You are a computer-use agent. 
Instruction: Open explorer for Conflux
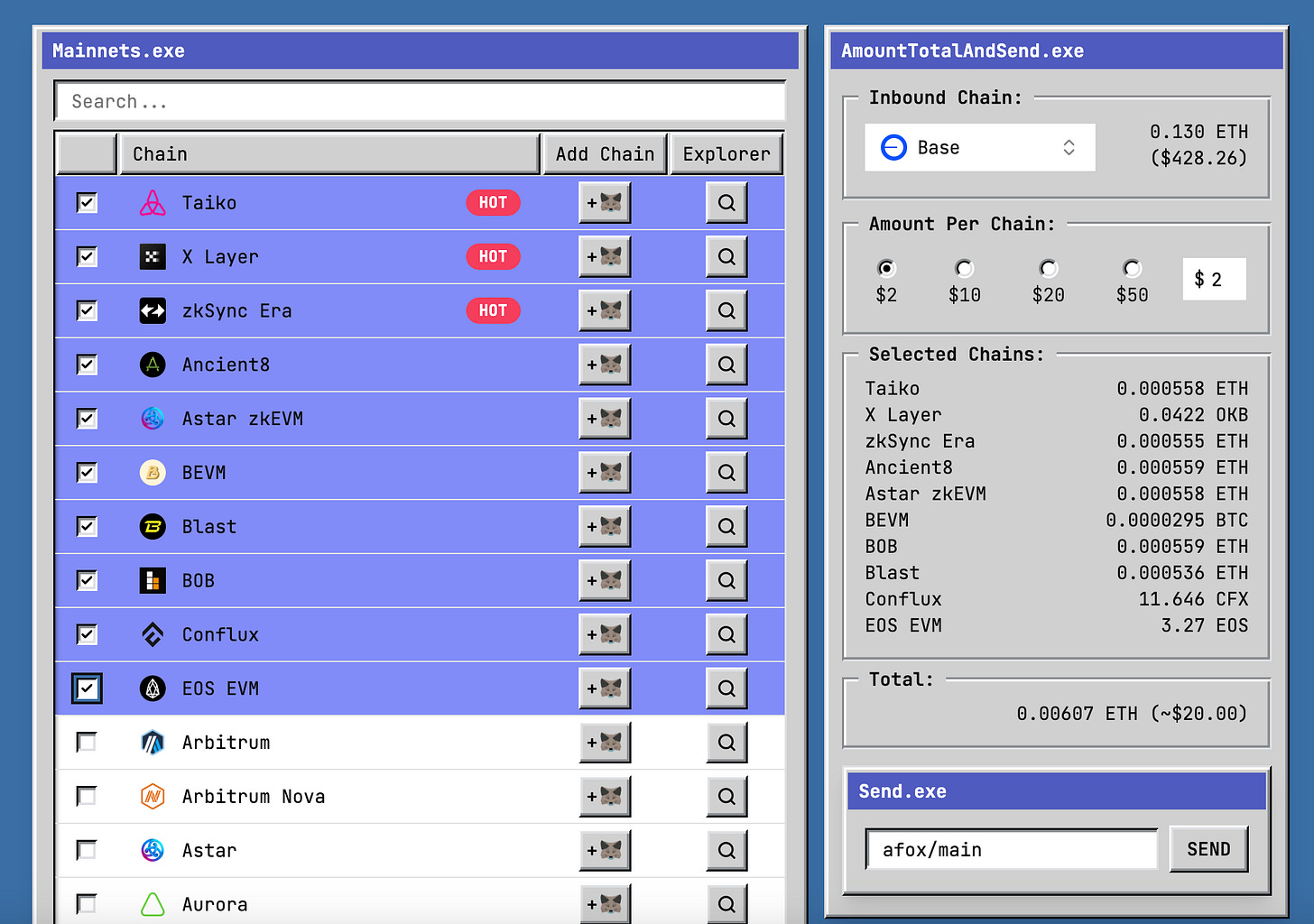(x=726, y=634)
